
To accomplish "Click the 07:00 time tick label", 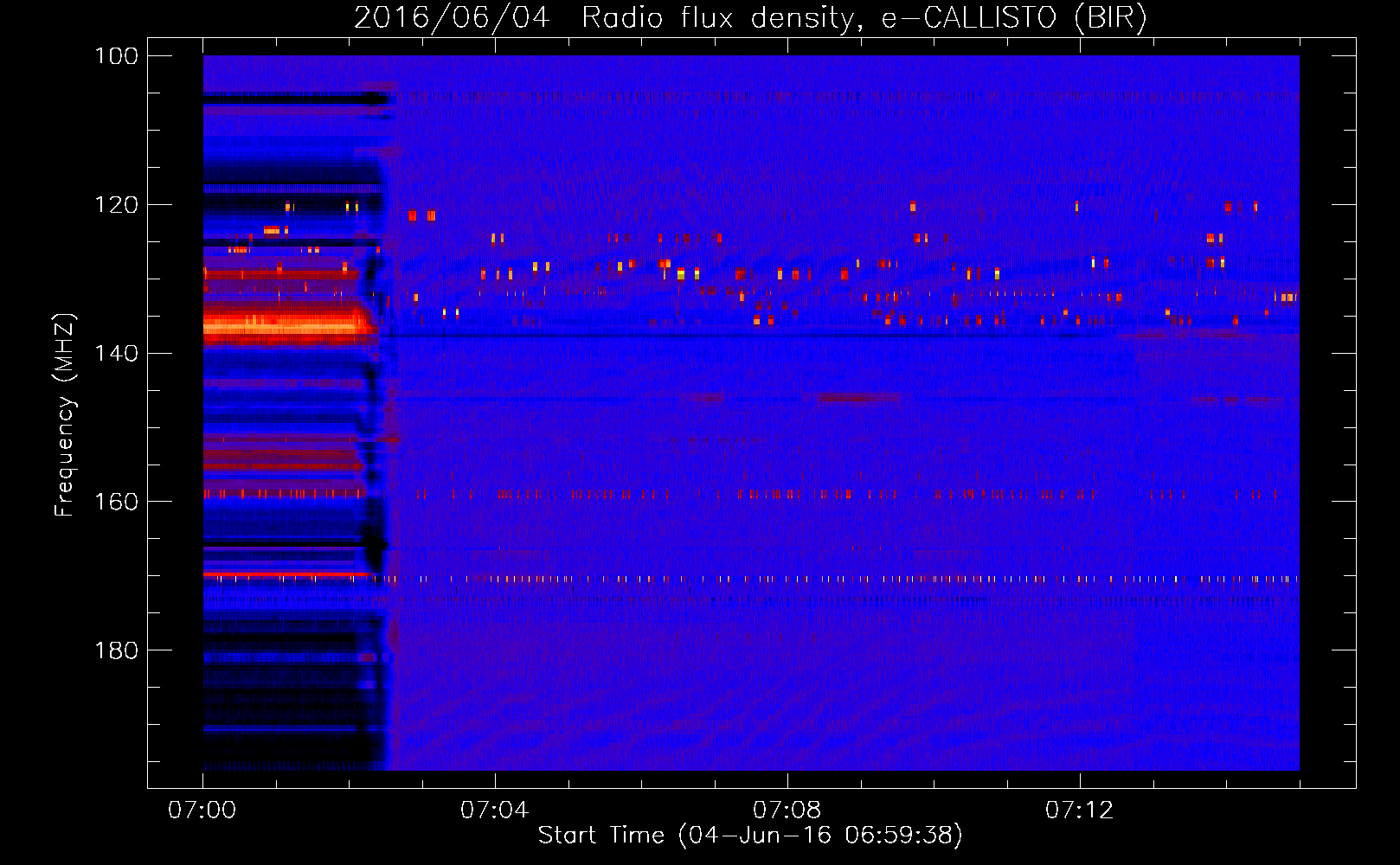I will click(x=202, y=811).
